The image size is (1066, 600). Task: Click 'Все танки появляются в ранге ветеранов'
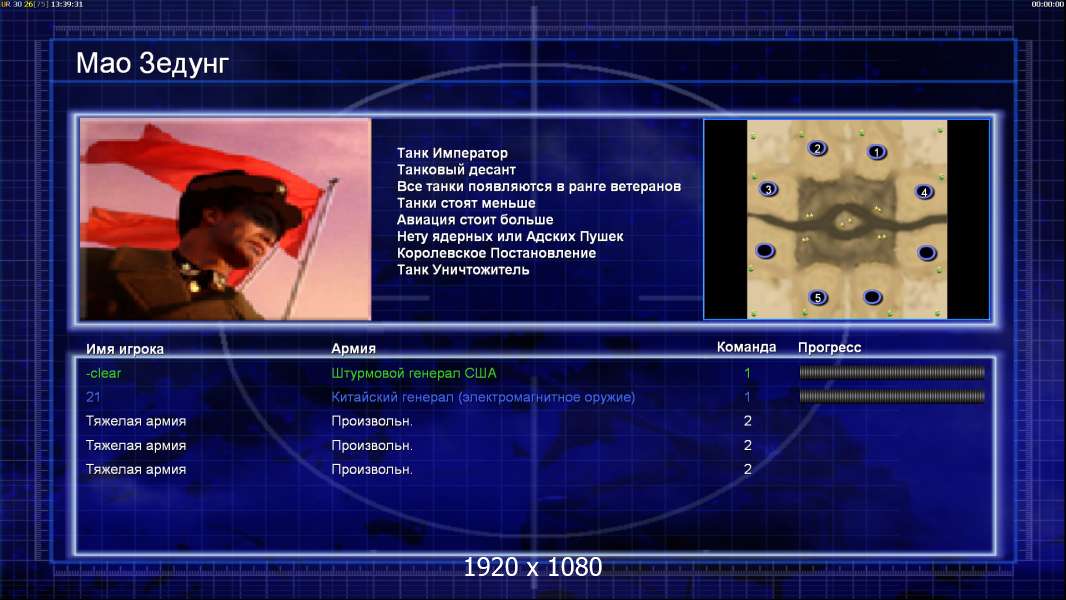point(538,186)
